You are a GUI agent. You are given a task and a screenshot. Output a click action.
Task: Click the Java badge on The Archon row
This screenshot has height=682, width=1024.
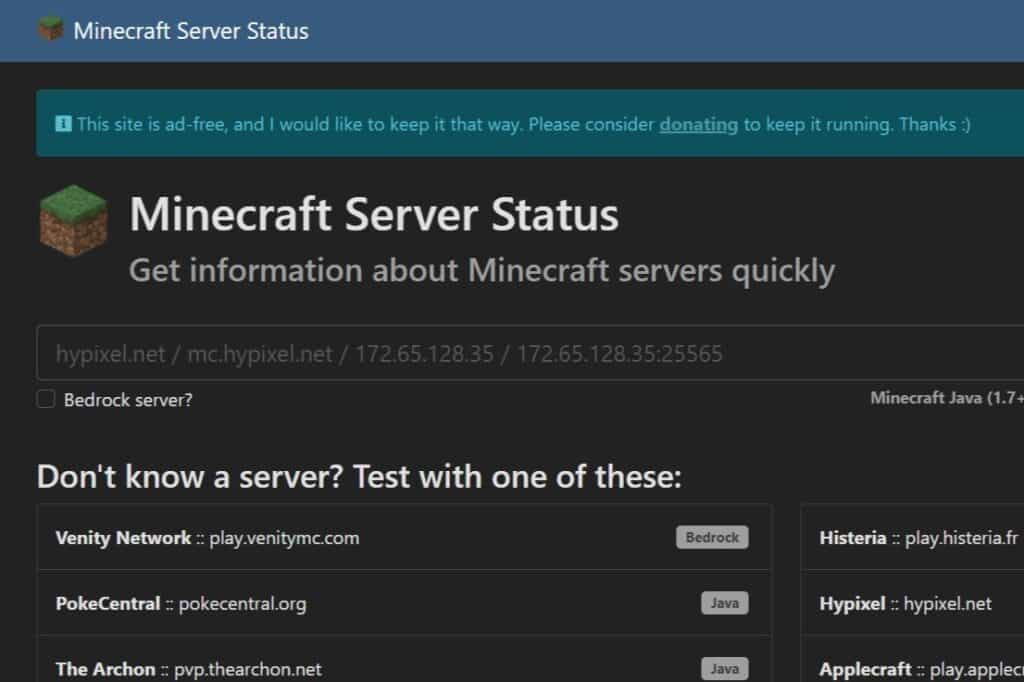tap(724, 668)
